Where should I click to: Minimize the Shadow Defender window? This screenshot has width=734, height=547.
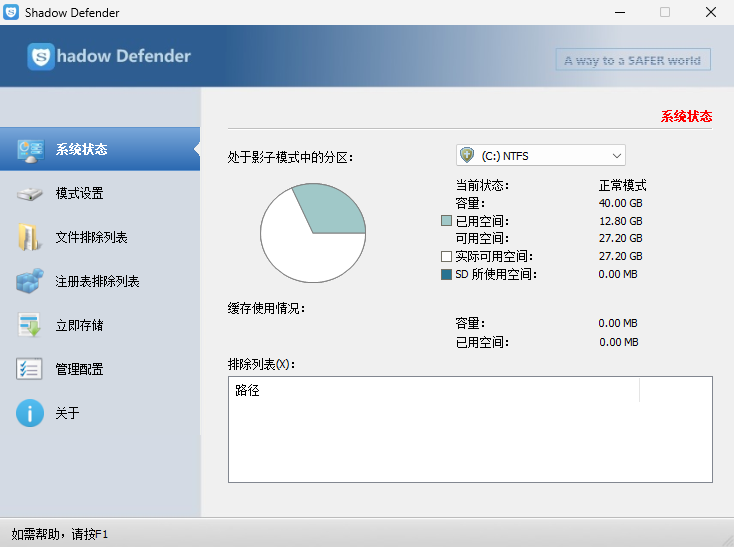620,12
